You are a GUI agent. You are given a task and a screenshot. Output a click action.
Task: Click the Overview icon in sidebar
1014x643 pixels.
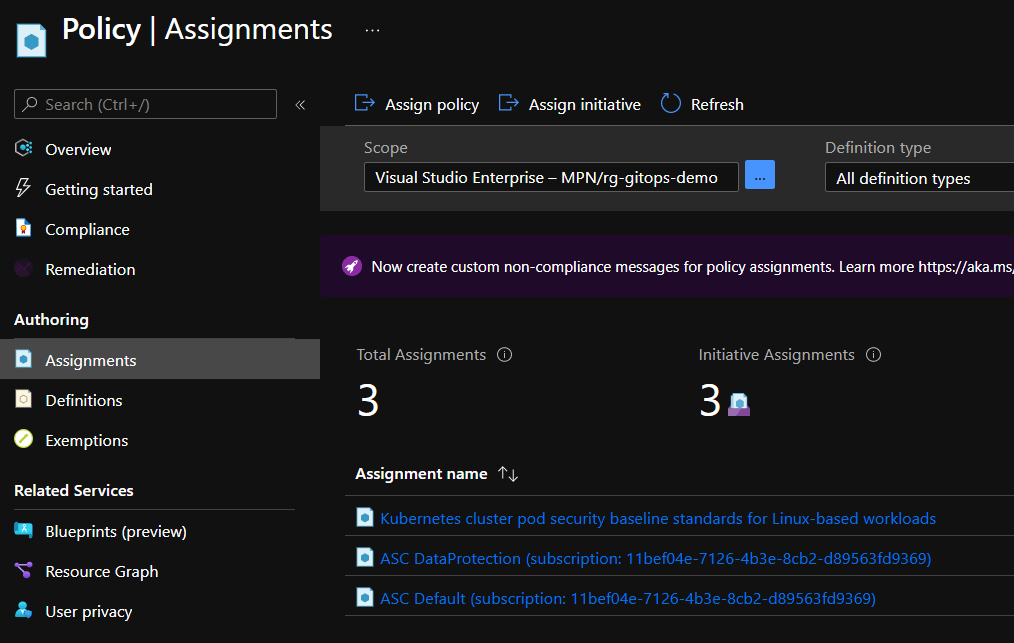24,149
